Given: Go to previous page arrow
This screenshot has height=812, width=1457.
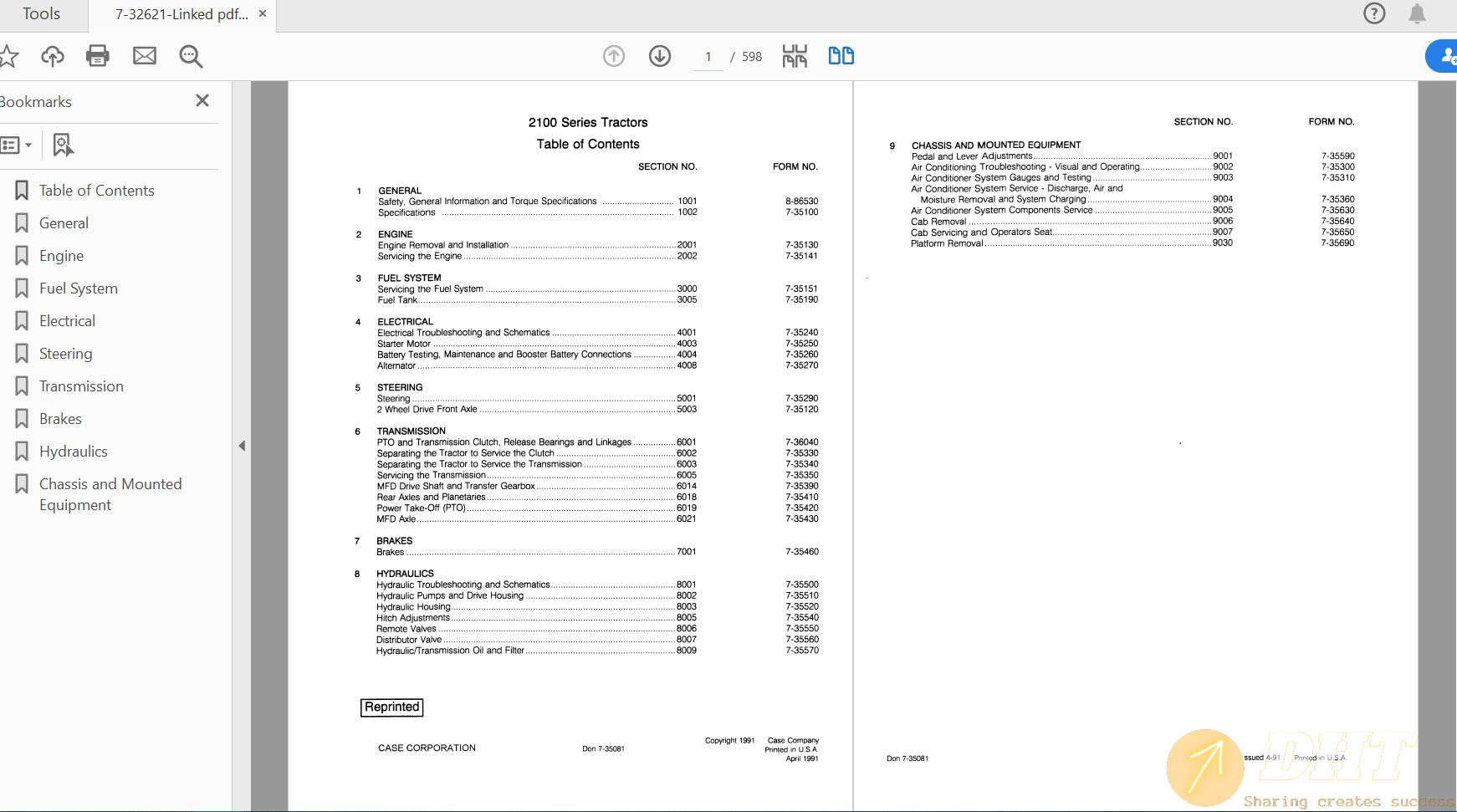Looking at the screenshot, I should [x=614, y=56].
